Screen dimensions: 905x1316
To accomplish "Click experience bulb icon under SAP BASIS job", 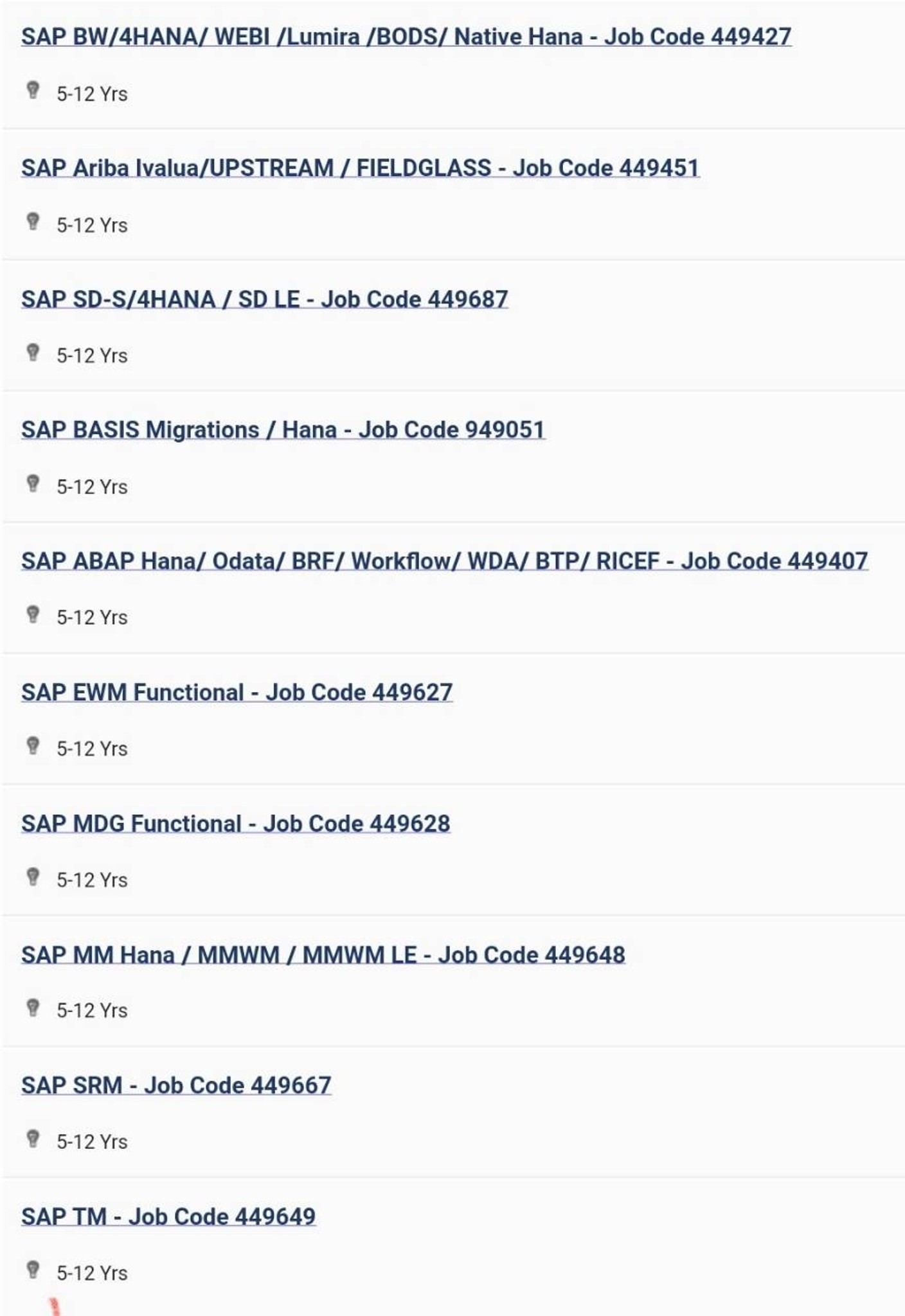I will [33, 483].
